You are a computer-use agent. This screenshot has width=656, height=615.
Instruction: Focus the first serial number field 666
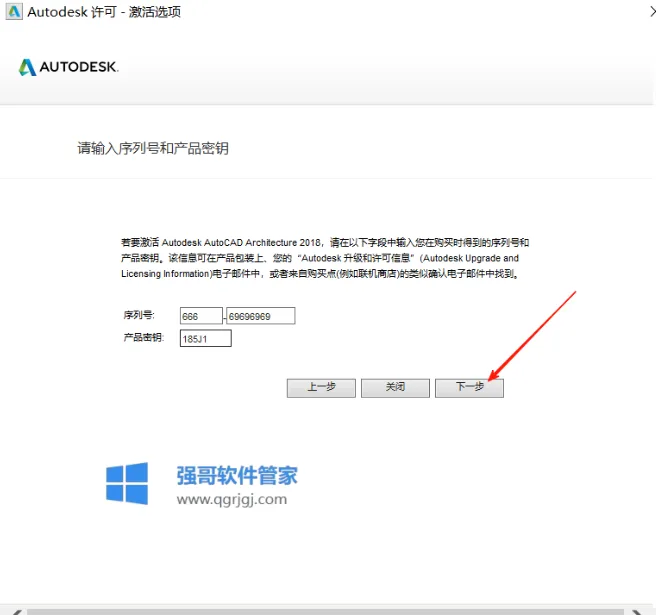coord(201,316)
